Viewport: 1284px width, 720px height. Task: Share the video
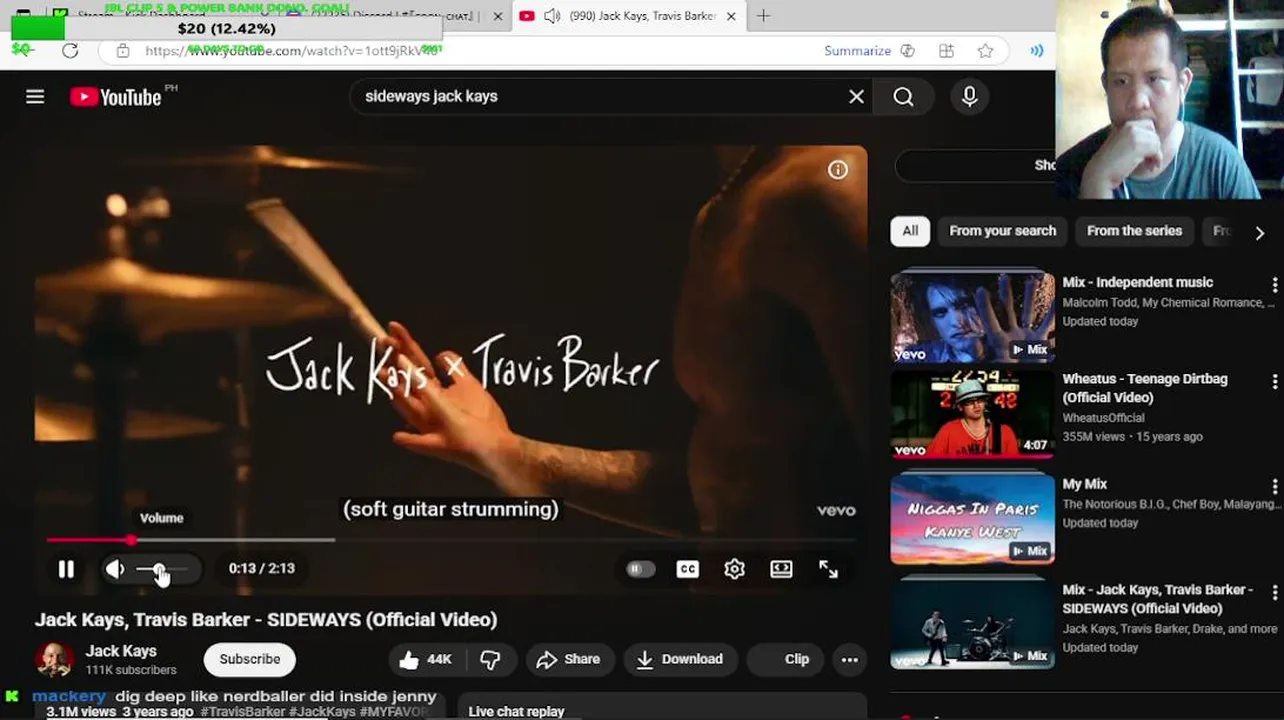pyautogui.click(x=568, y=659)
